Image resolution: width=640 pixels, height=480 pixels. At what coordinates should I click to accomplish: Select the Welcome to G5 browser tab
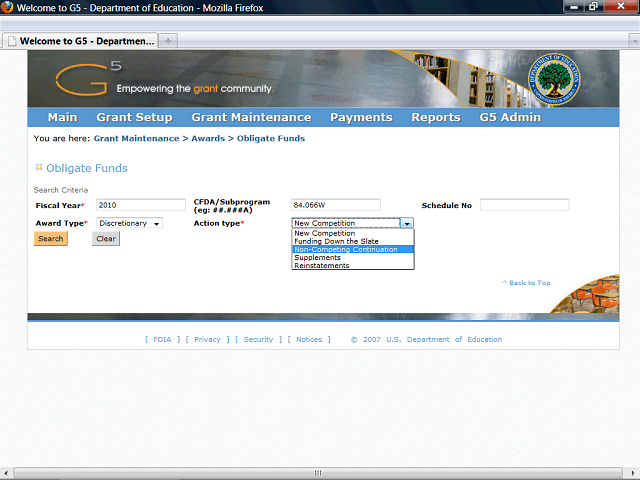coord(81,41)
